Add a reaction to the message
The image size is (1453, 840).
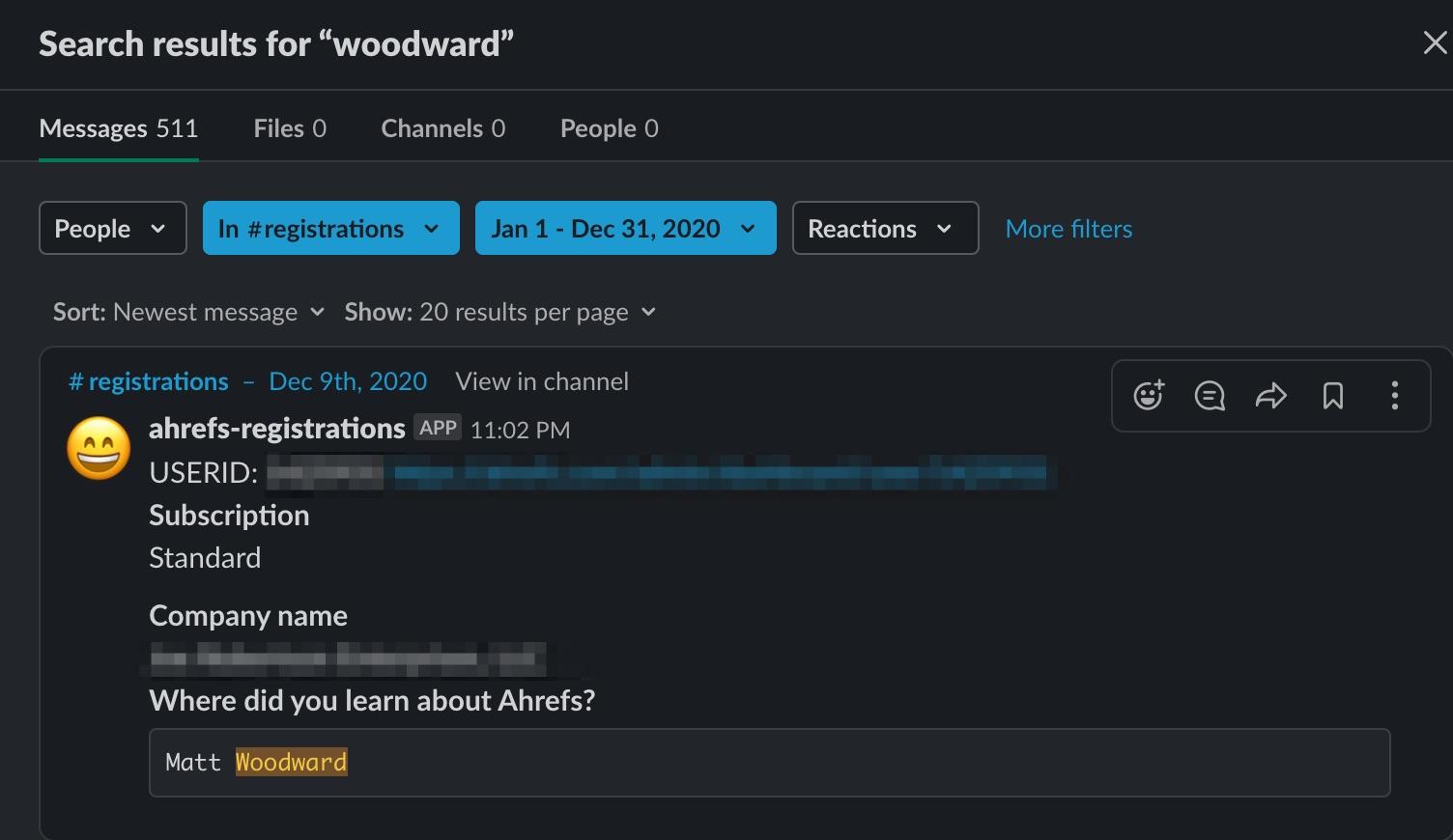coord(1148,396)
